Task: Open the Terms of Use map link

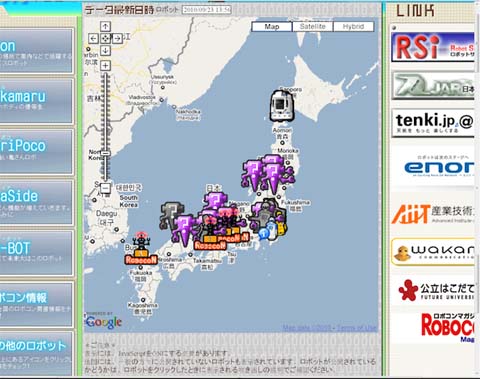Action: point(357,328)
